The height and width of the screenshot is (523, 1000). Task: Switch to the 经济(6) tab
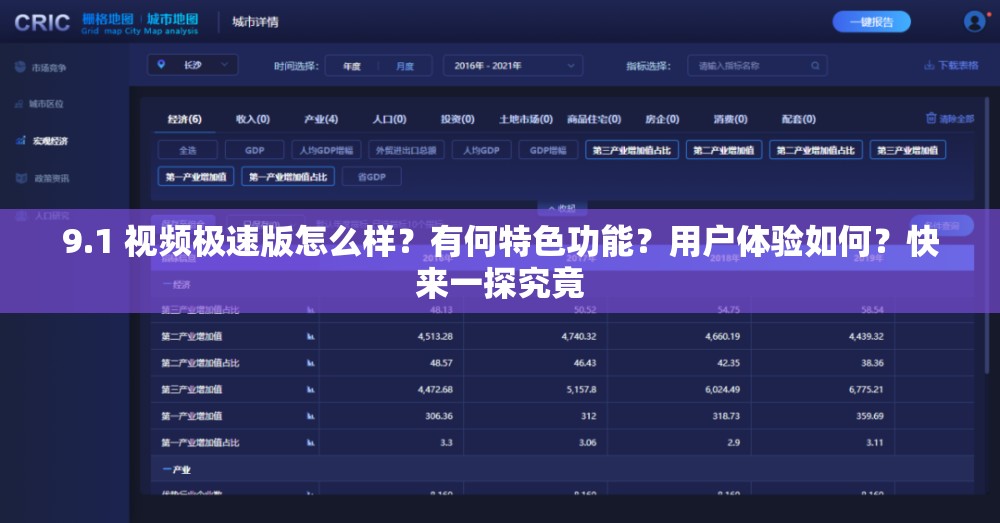point(185,119)
